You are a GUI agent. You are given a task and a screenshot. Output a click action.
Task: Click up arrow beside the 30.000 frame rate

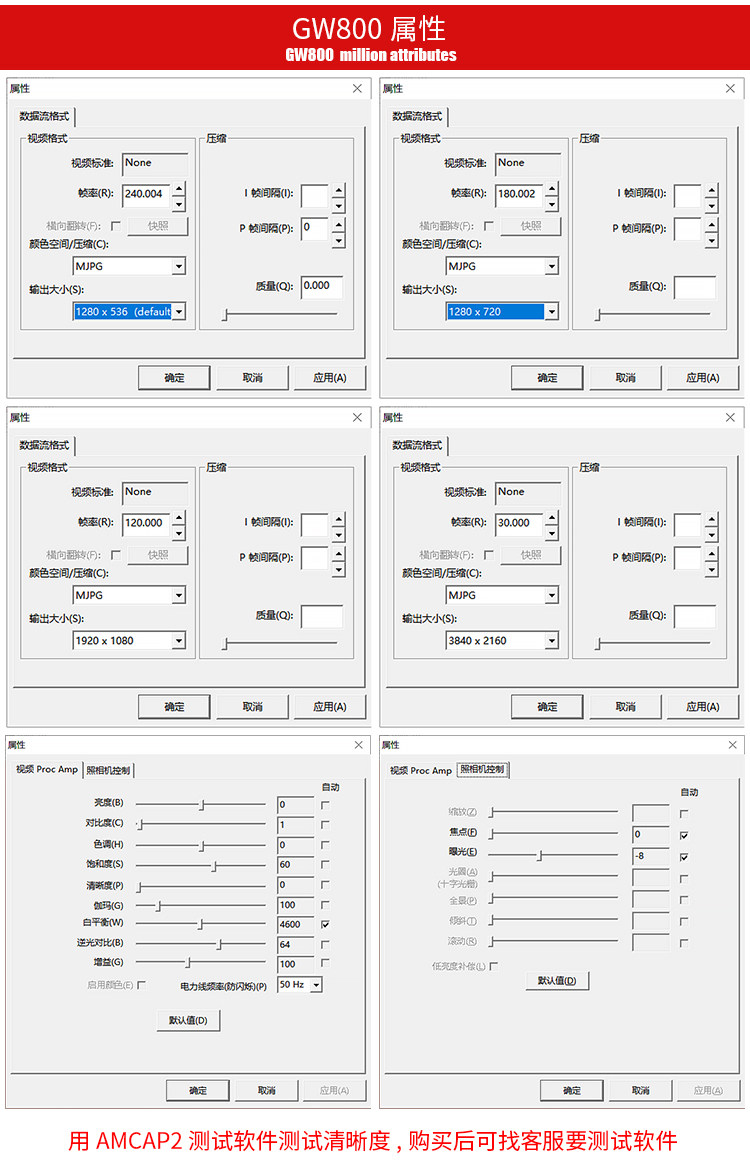(552, 517)
